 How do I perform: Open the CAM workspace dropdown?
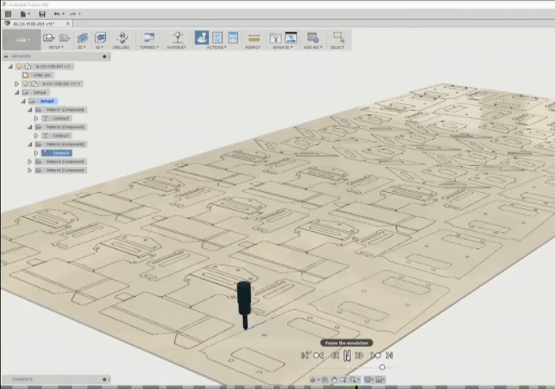coord(22,40)
